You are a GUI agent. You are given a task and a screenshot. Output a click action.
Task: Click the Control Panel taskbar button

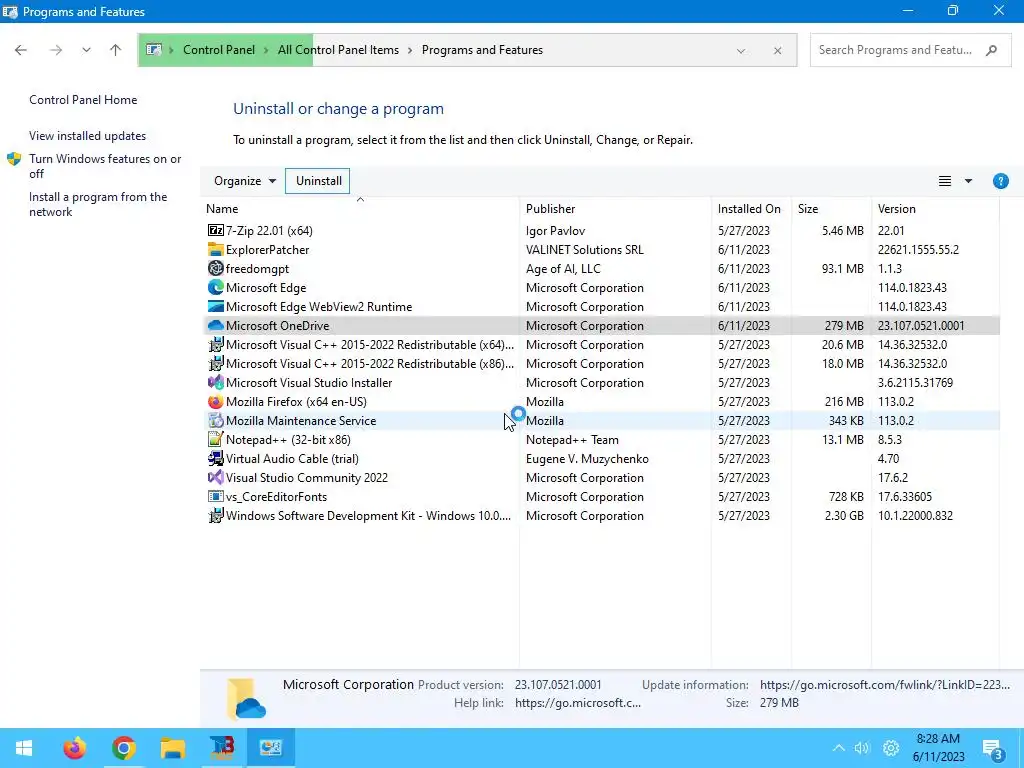[x=271, y=748]
